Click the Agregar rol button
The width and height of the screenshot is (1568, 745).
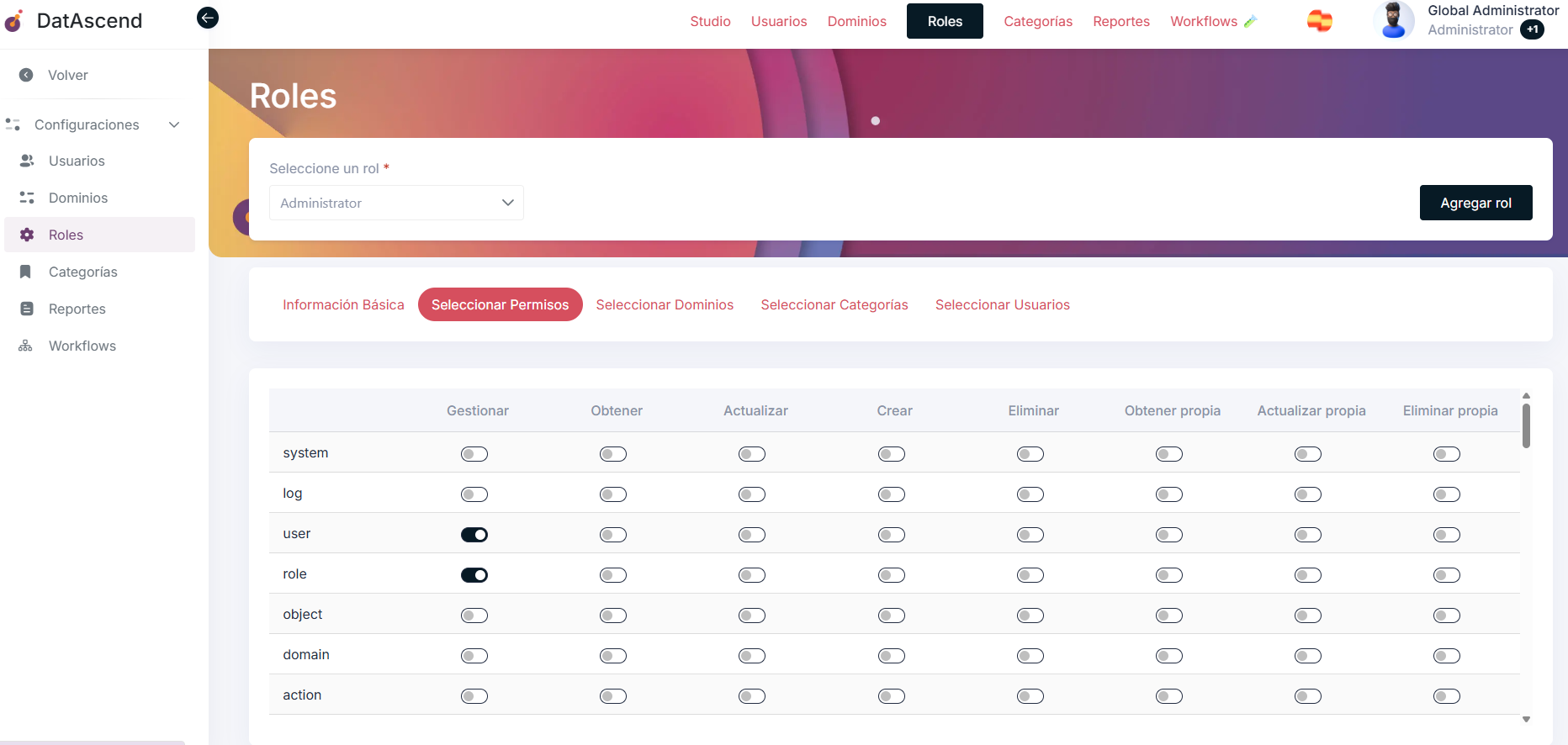coord(1475,203)
